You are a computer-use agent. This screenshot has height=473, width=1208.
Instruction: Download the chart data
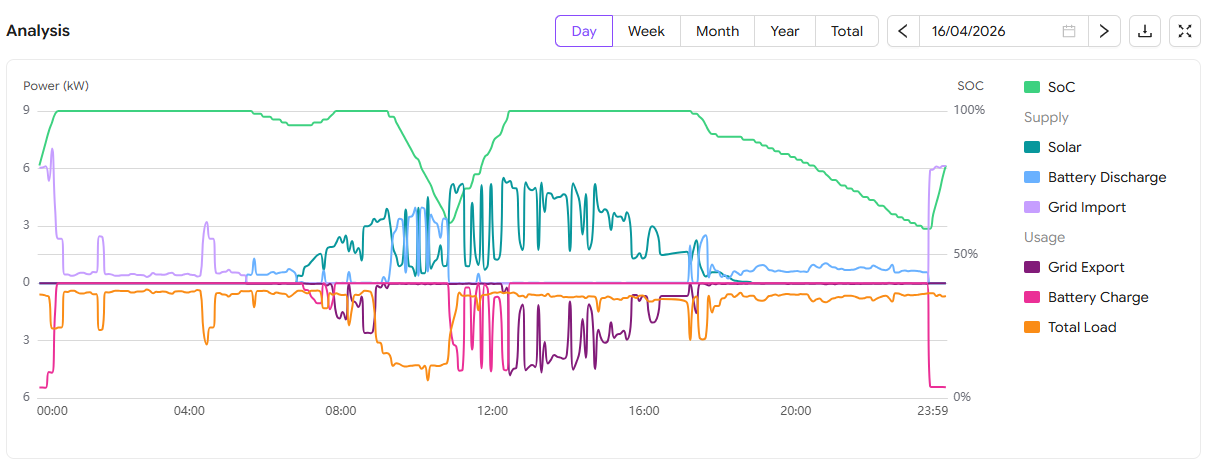pos(1145,31)
